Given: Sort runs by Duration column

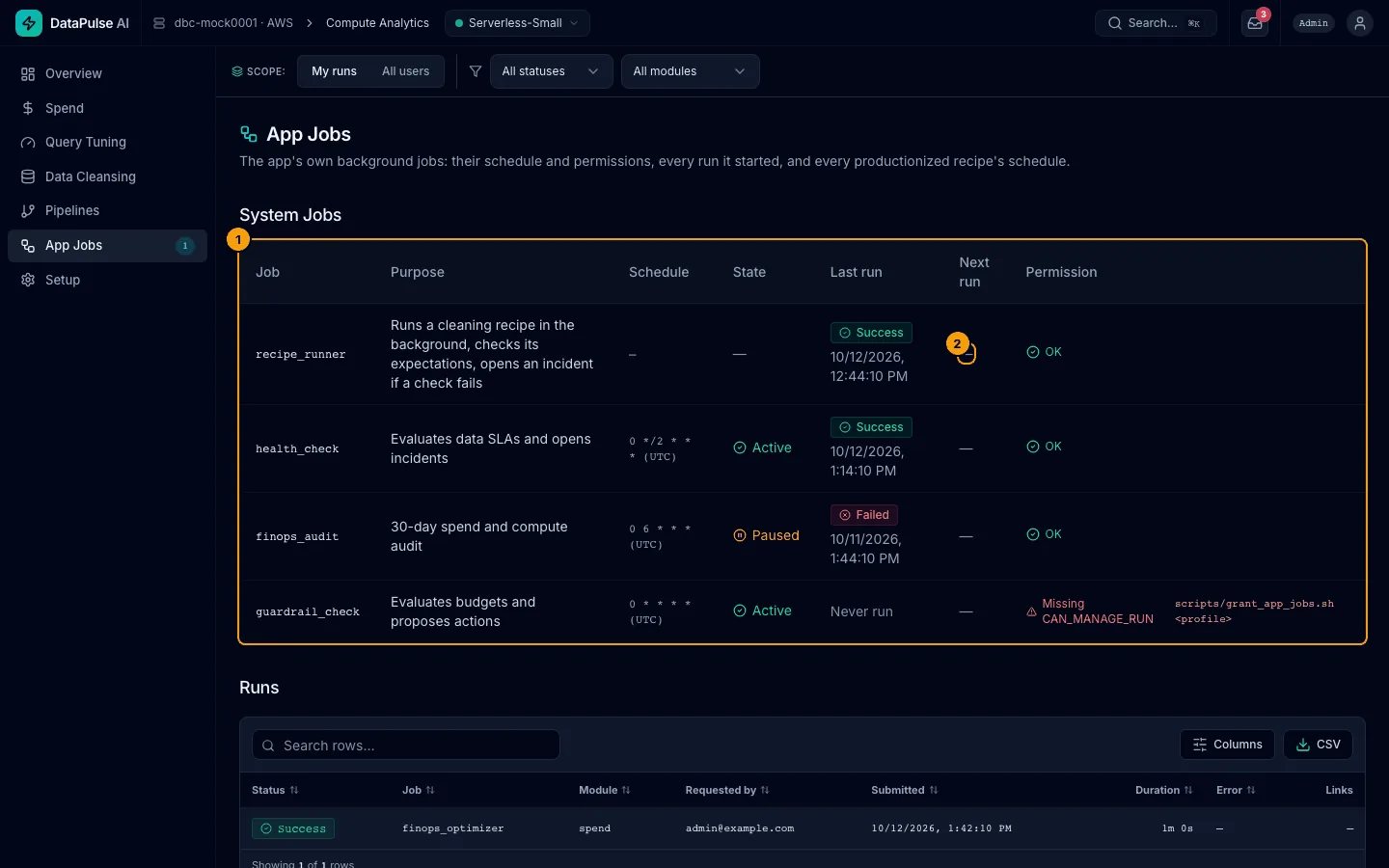Looking at the screenshot, I should point(1164,790).
